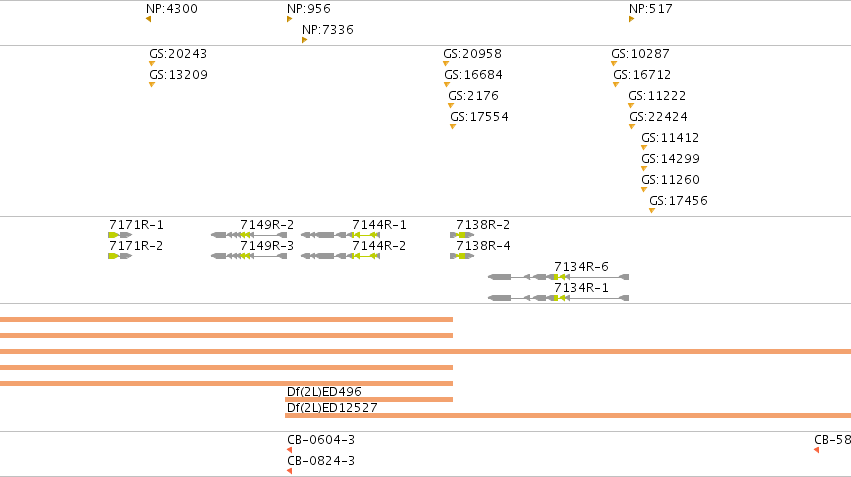Select the GS:13209 insertion triangle
Viewport: 851px width, 477px height.
point(152,85)
